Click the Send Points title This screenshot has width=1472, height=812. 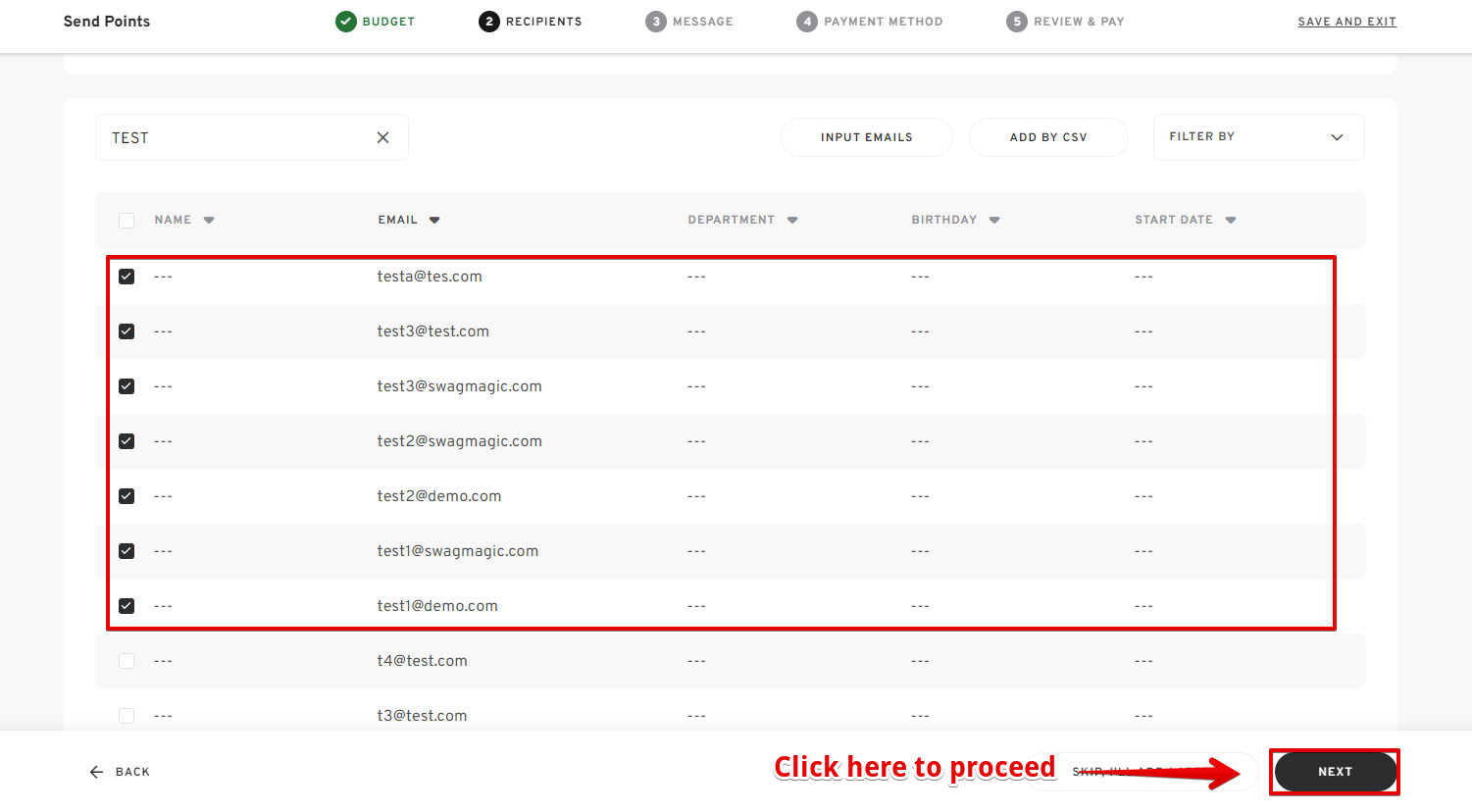(107, 22)
